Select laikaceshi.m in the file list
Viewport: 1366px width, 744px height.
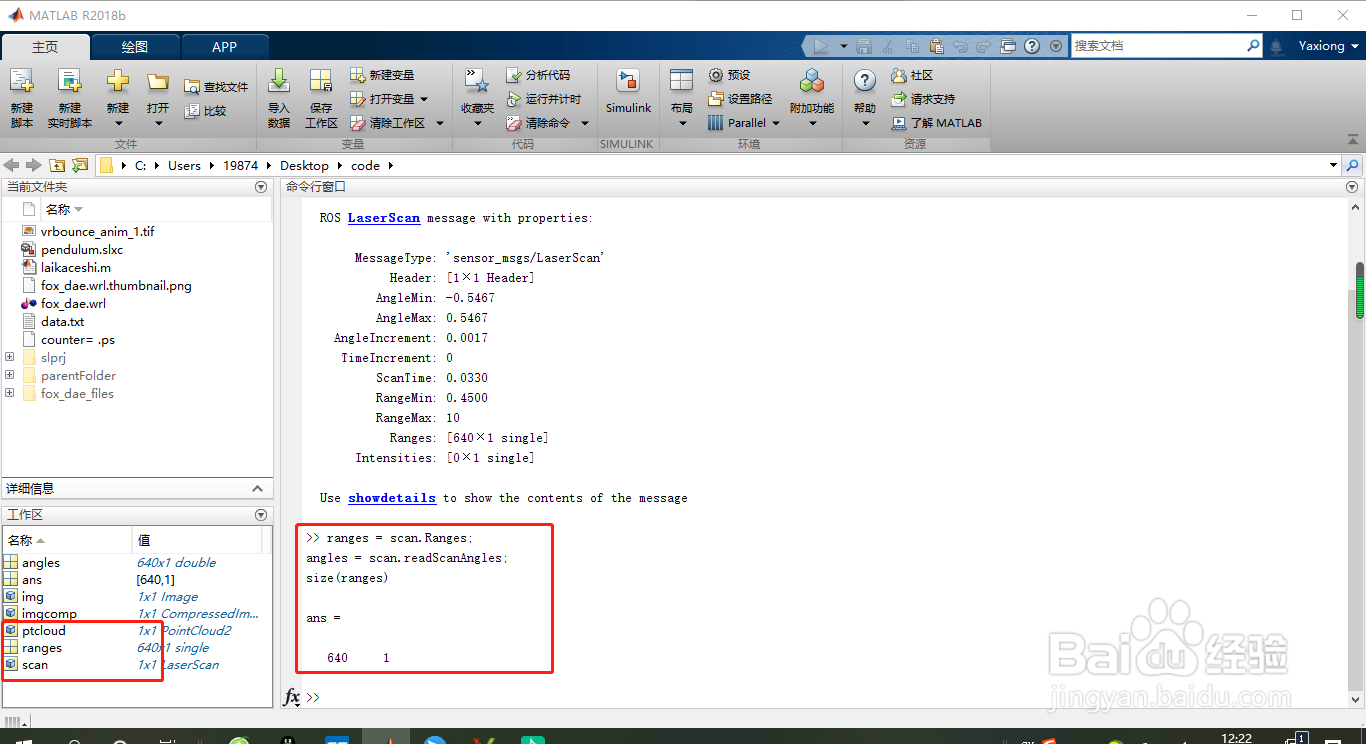pyautogui.click(x=76, y=267)
